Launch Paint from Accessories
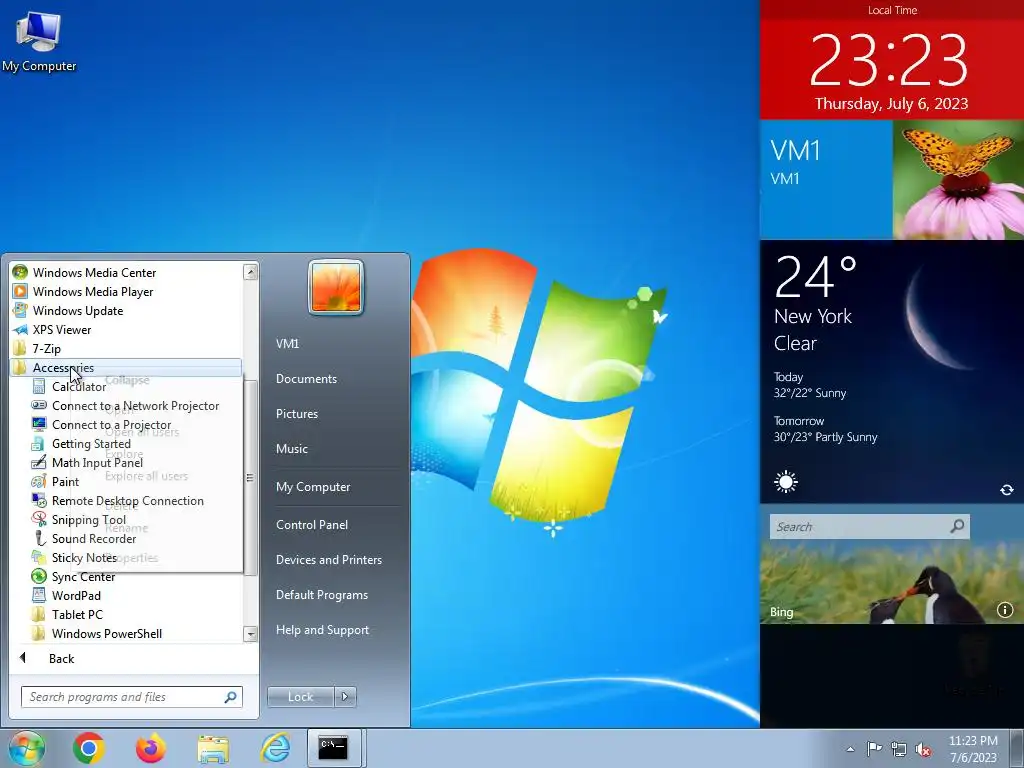1024x768 pixels. point(65,481)
